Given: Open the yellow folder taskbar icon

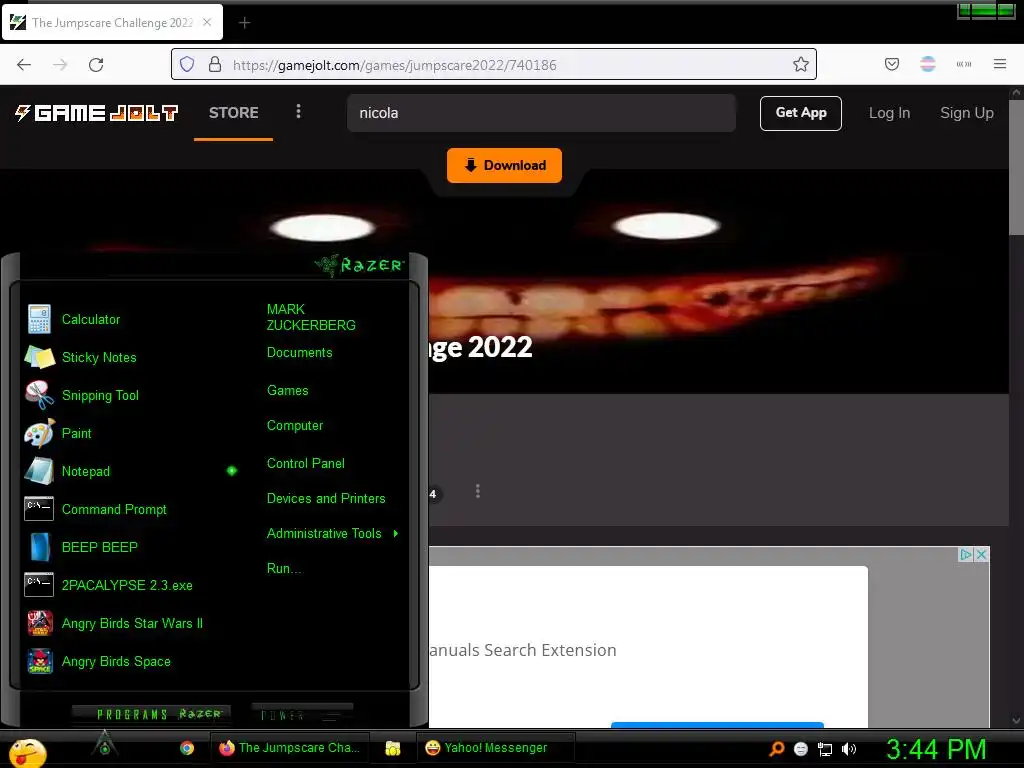Looking at the screenshot, I should pyautogui.click(x=392, y=748).
